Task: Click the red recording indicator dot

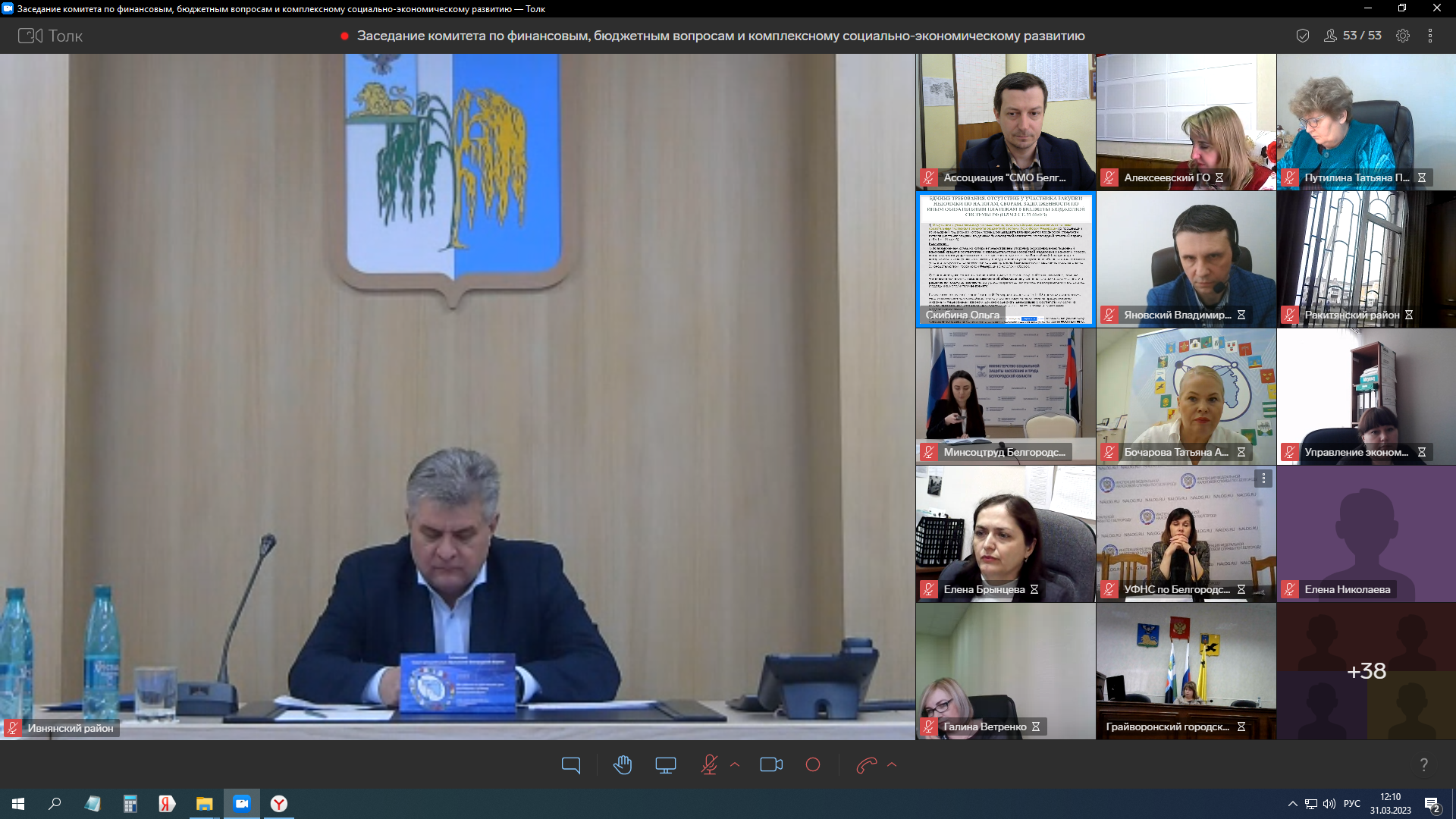Action: coord(344,36)
